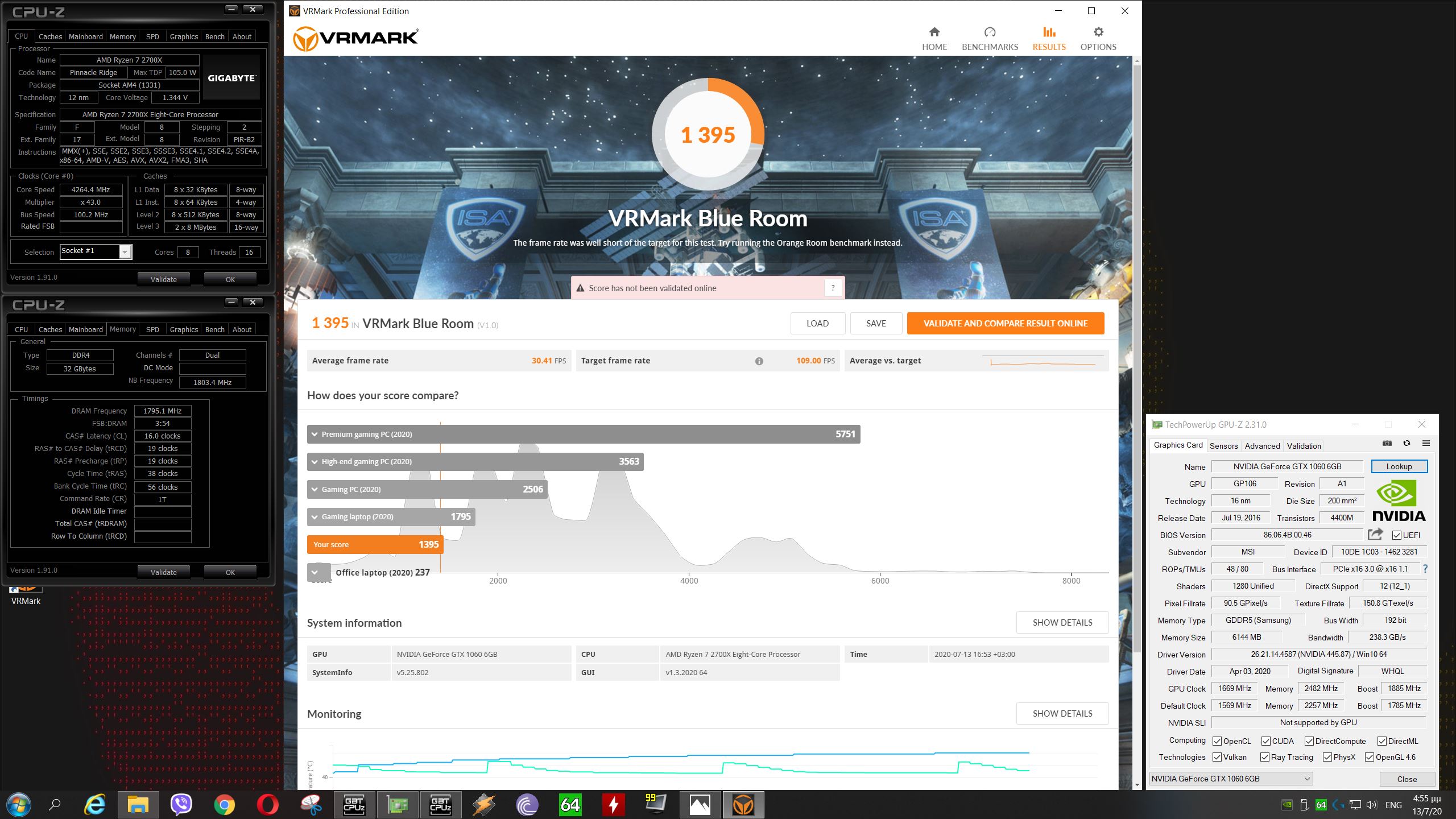Open File Explorer from taskbar
1456x819 pixels.
tap(138, 804)
